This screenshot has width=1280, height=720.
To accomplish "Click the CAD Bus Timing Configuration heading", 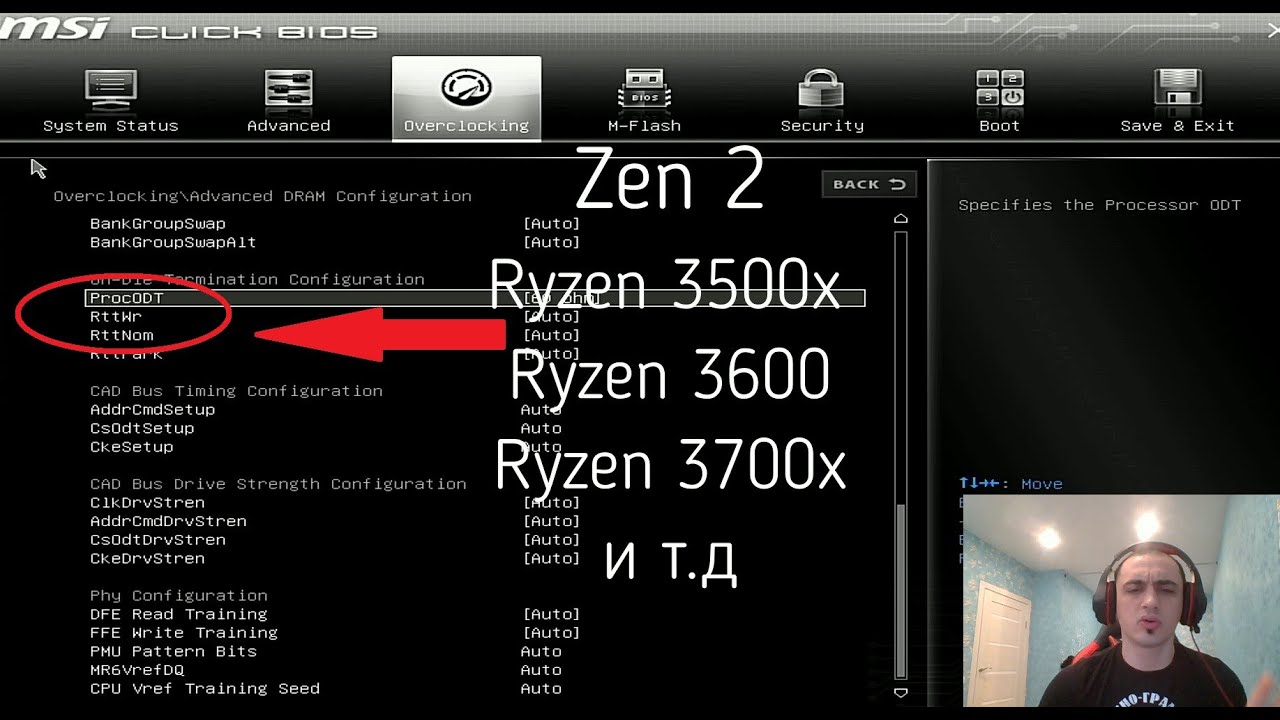I will (236, 391).
